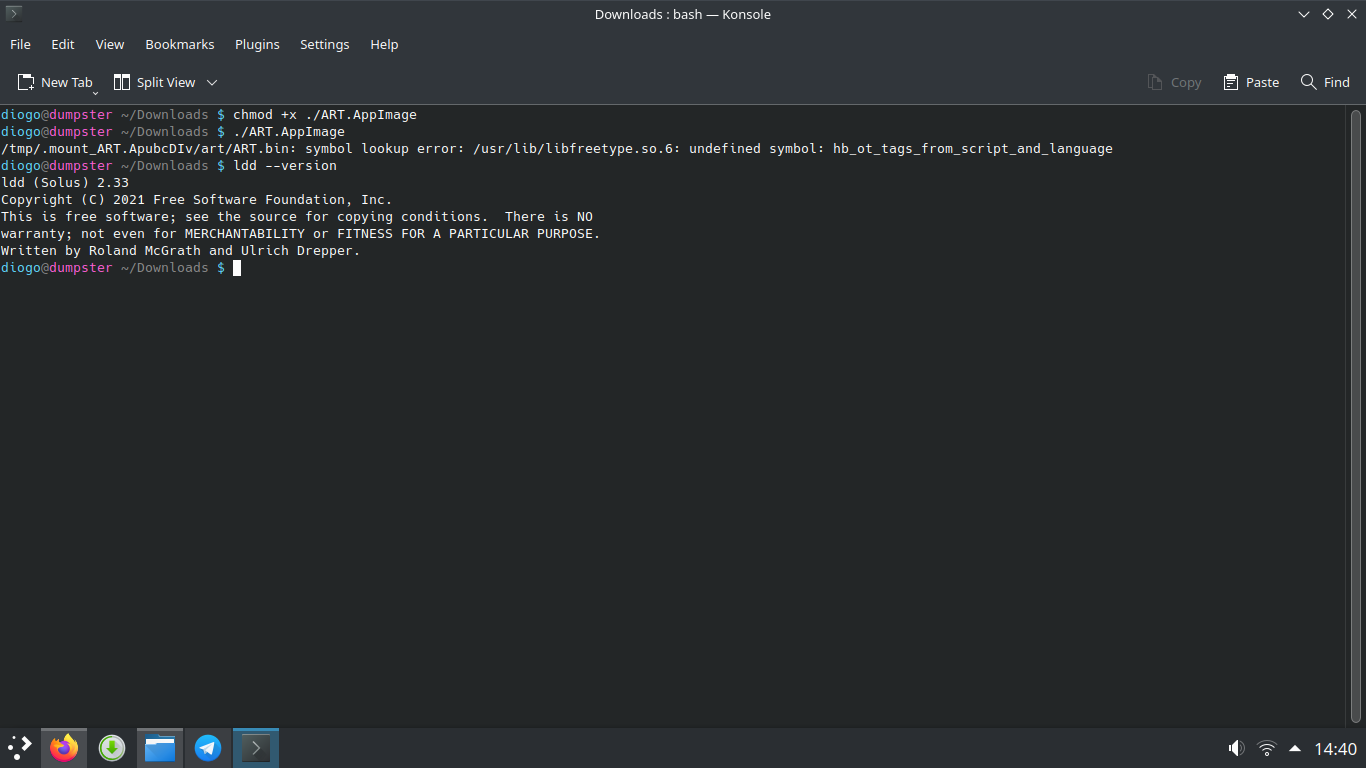
Task: Open the file manager taskbar icon
Action: 160,747
